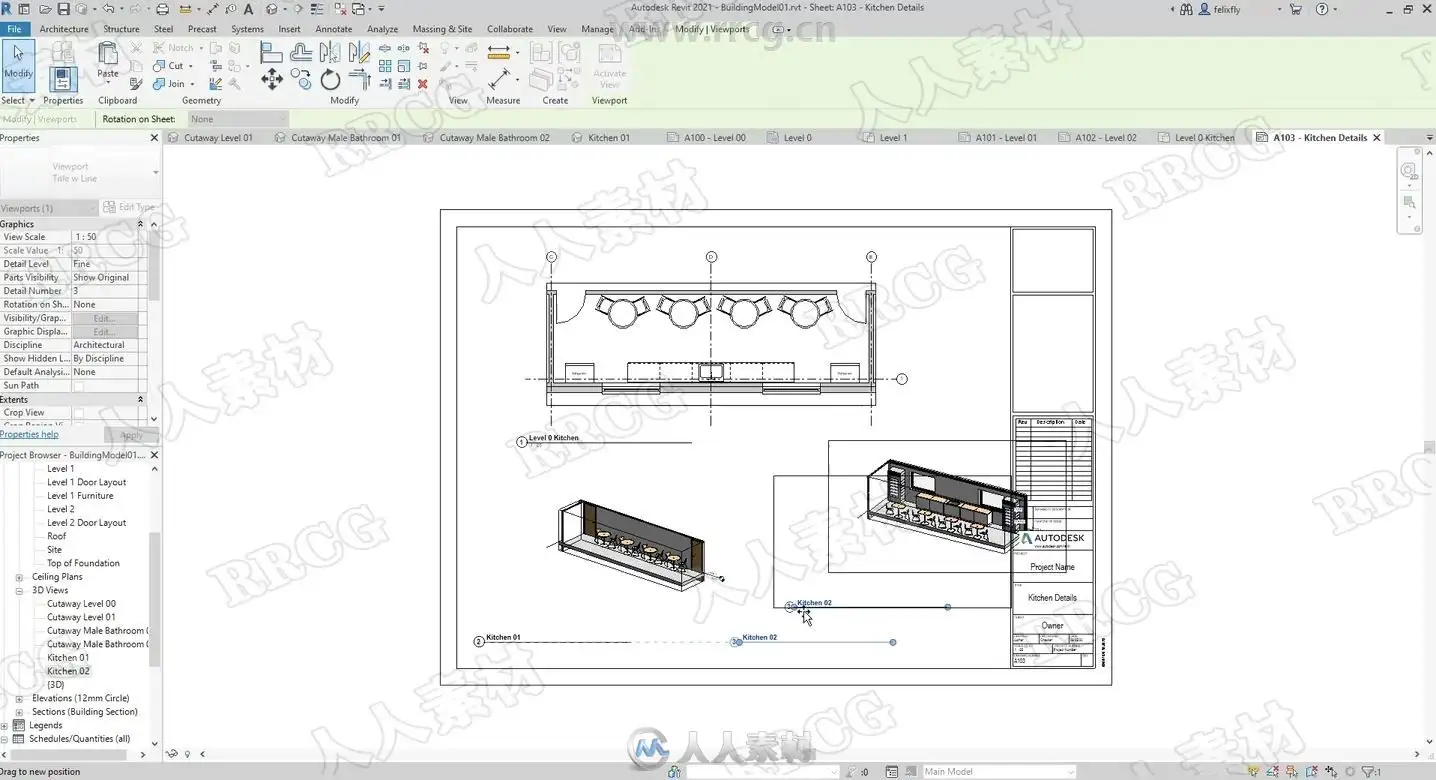Click the help question mark icon
The image size is (1436, 780).
(x=1321, y=9)
